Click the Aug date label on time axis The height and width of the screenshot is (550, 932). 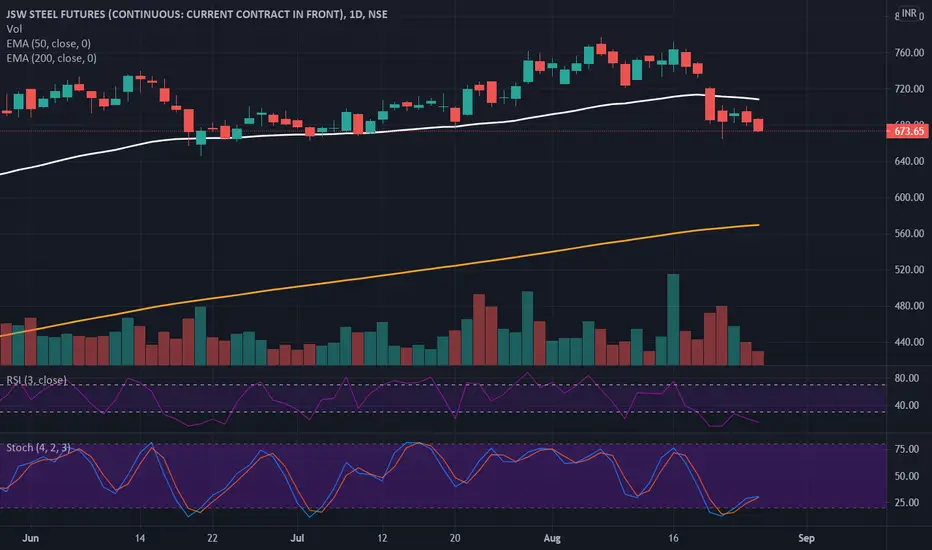click(x=552, y=538)
